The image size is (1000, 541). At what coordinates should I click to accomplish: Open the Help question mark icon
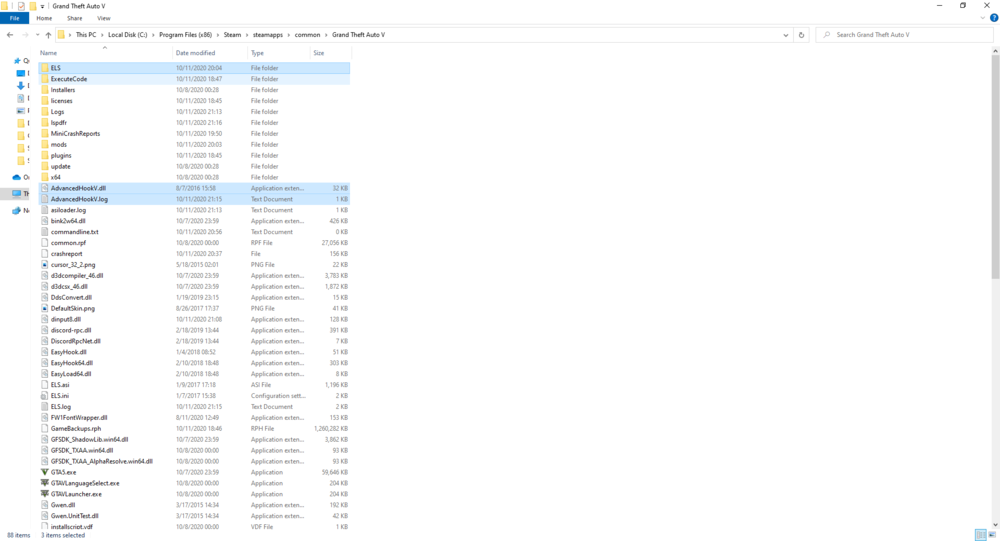tap(994, 18)
